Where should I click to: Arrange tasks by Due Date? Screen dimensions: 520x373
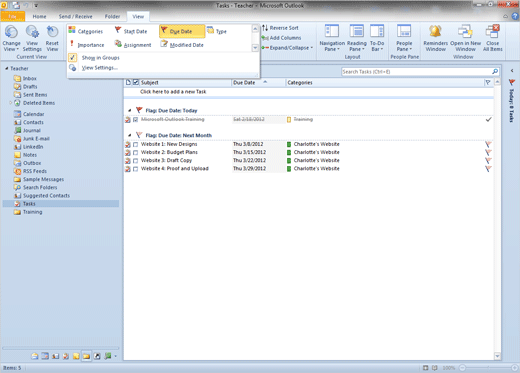click(181, 31)
